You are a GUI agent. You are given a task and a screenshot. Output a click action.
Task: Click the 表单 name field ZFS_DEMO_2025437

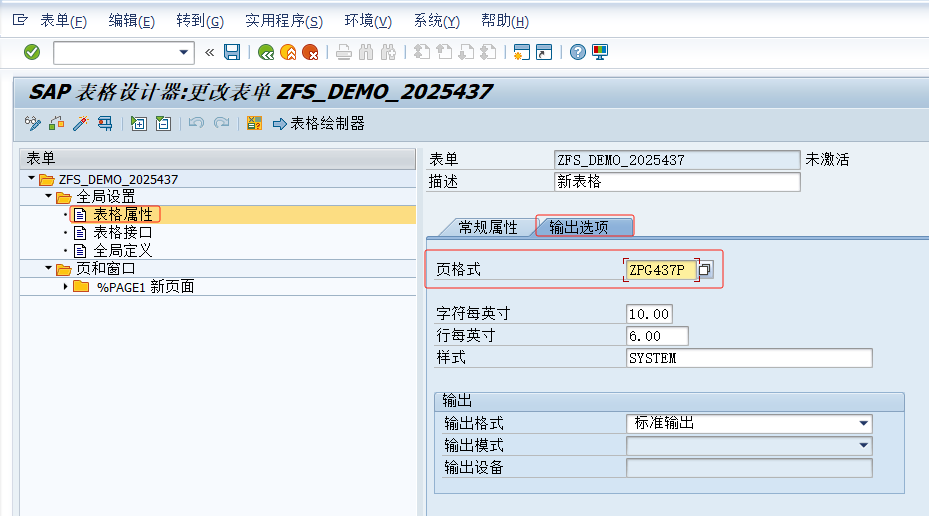point(677,160)
